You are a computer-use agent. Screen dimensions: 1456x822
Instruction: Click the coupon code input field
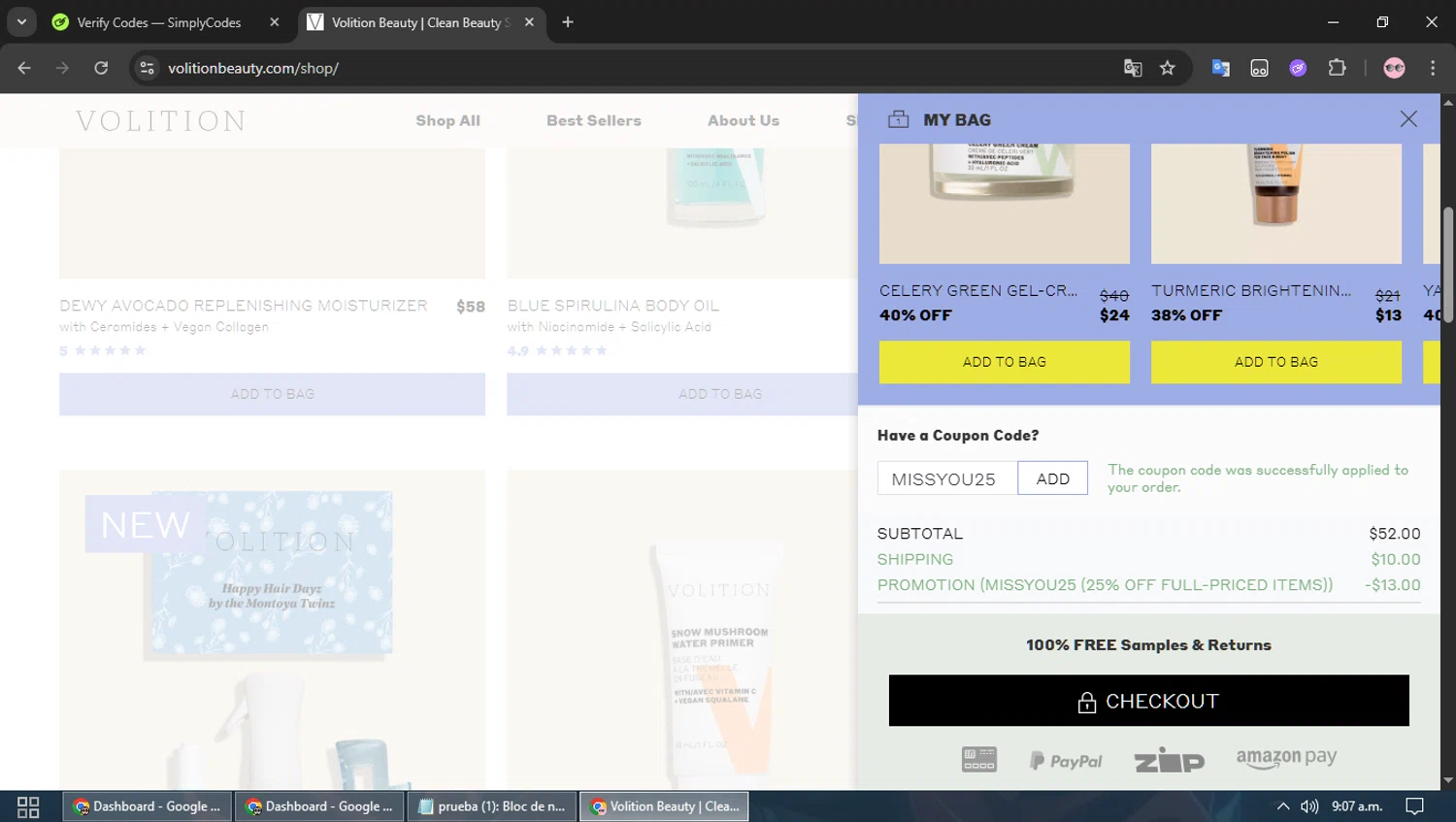pyautogui.click(x=947, y=478)
